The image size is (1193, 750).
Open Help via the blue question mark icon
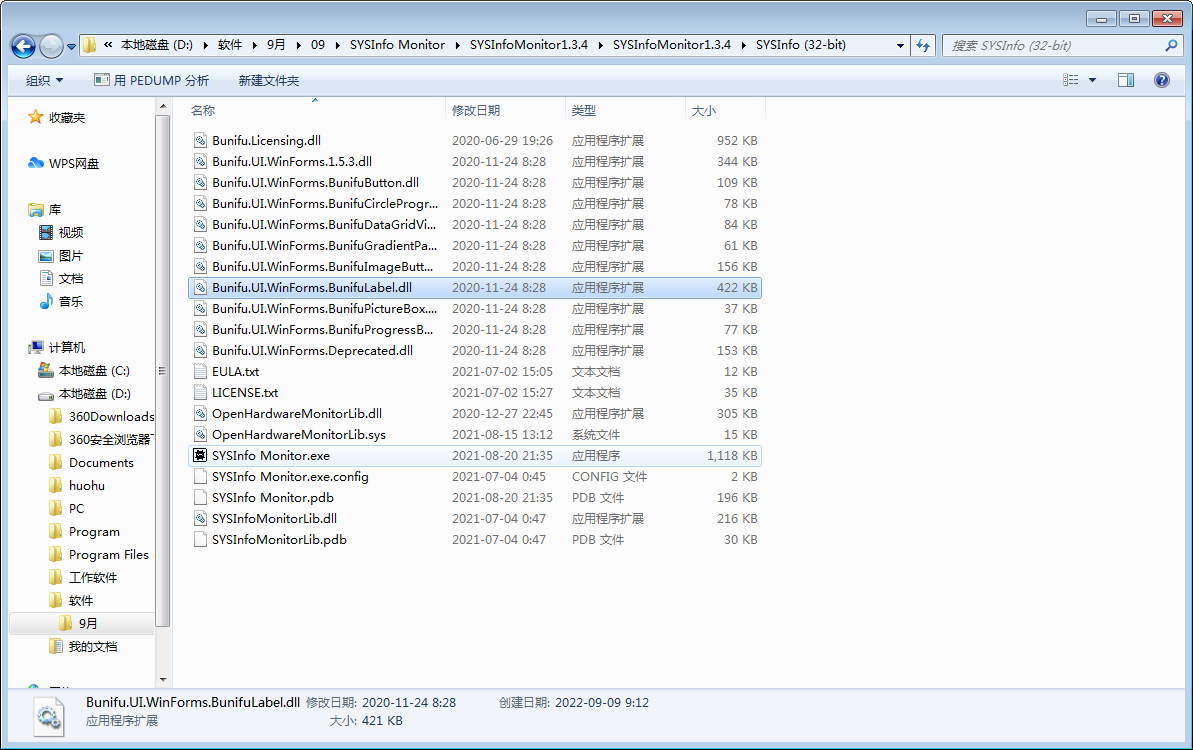1161,79
